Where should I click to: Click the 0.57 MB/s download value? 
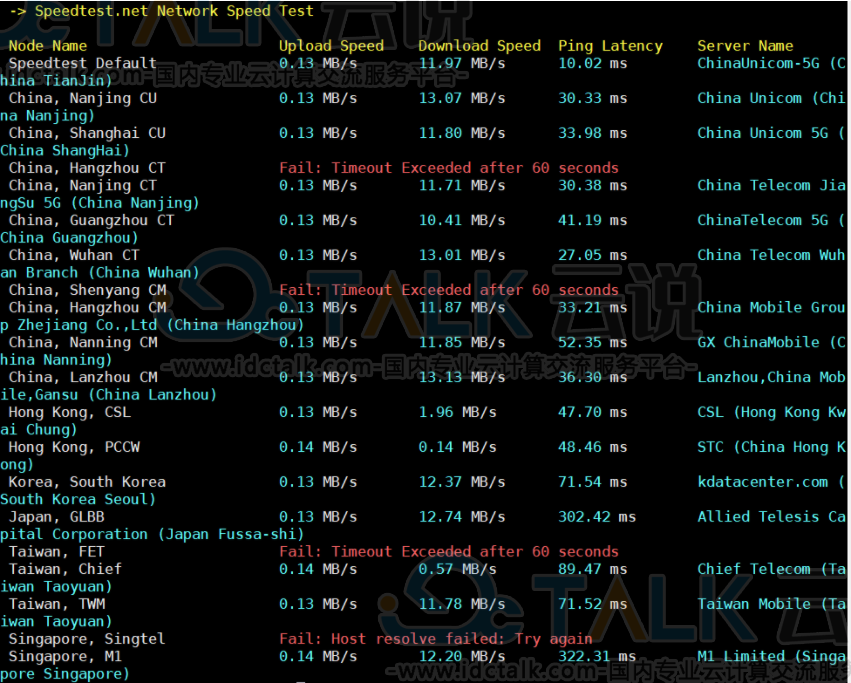(x=458, y=570)
